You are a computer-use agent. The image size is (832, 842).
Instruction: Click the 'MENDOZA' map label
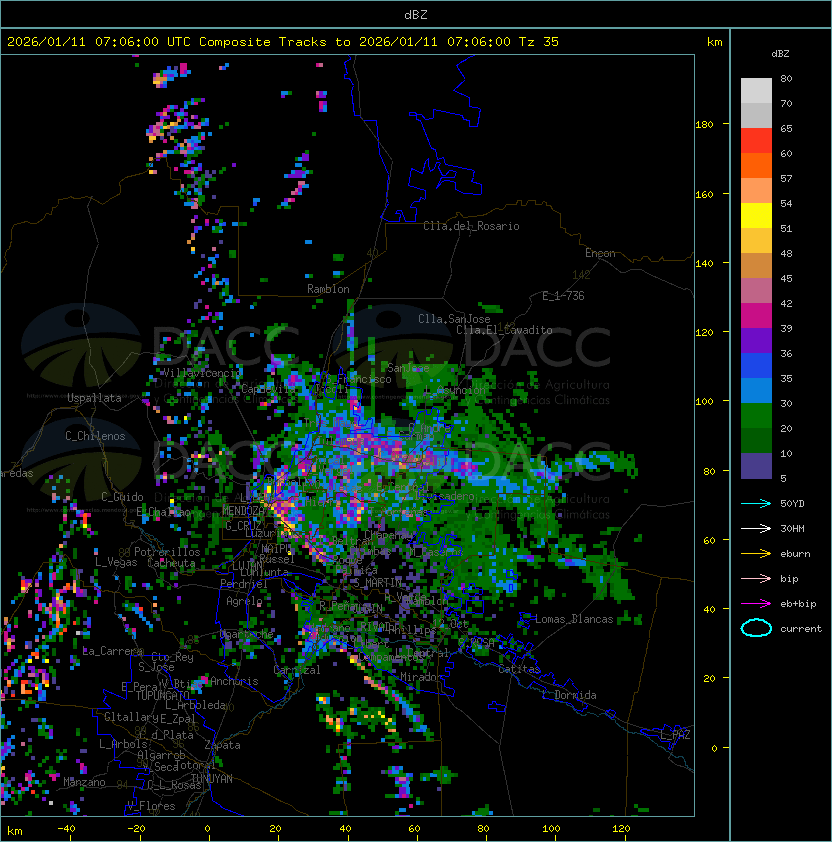243,511
